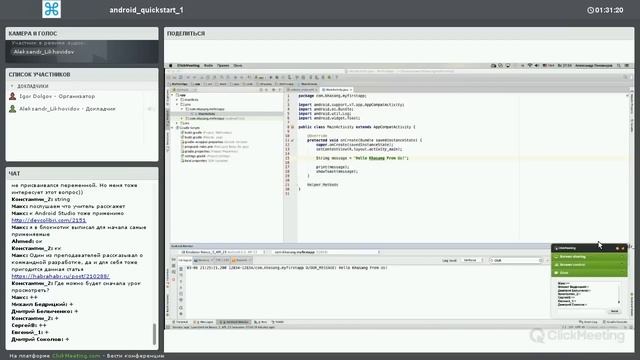
Task: Click Screen sharing in ClickMeeting widget
Action: [x=589, y=257]
